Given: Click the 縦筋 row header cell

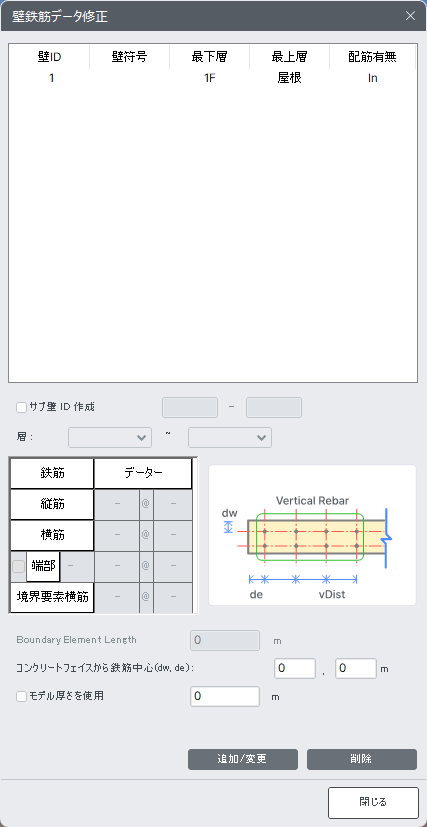Looking at the screenshot, I should point(52,504).
